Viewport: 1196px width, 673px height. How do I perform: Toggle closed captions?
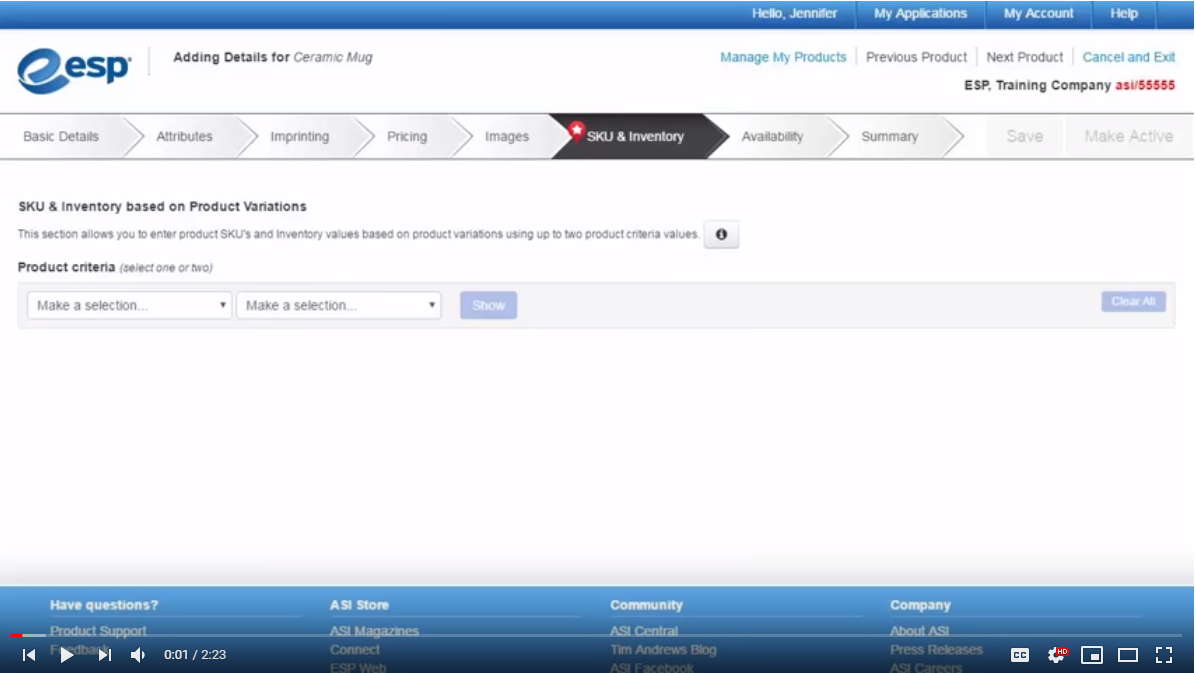click(1020, 655)
